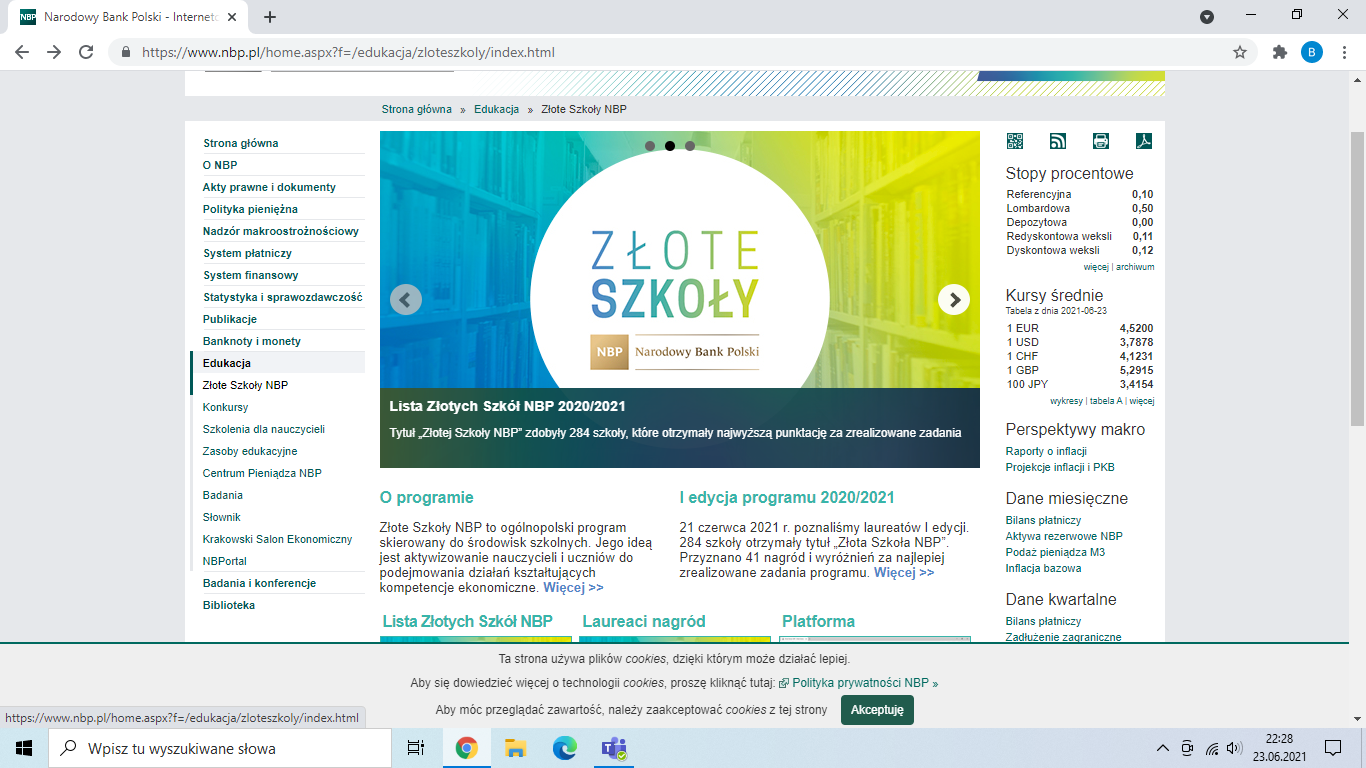Open Publikacje menu item
The image size is (1366, 768).
tap(230, 319)
